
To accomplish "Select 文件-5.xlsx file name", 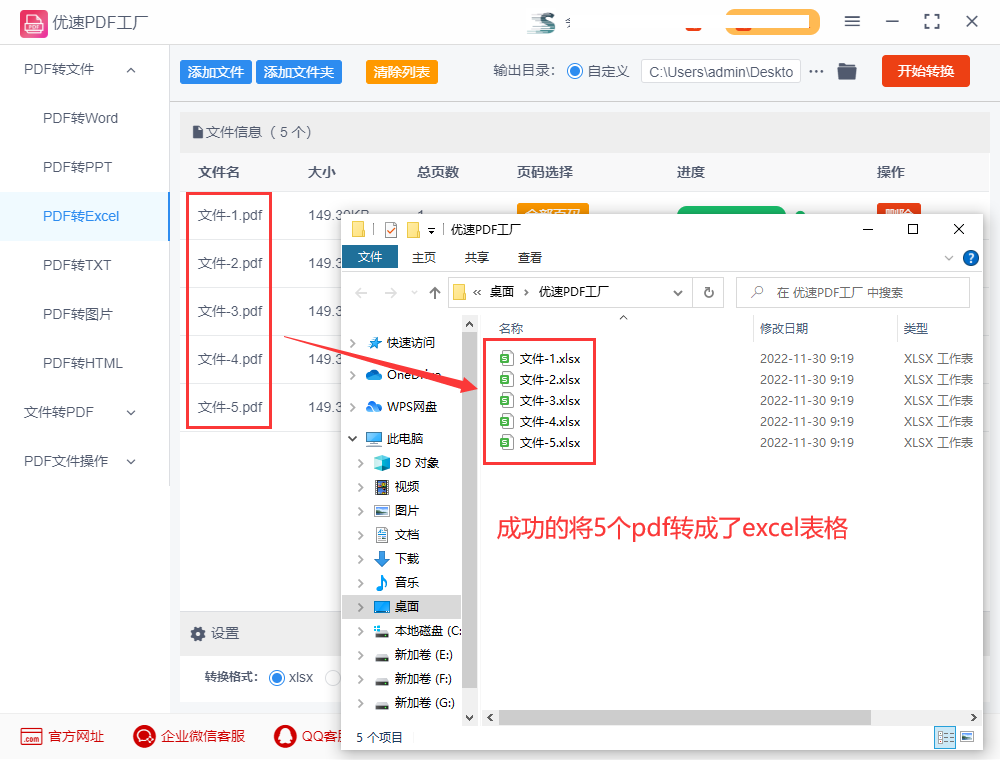I will pyautogui.click(x=550, y=442).
